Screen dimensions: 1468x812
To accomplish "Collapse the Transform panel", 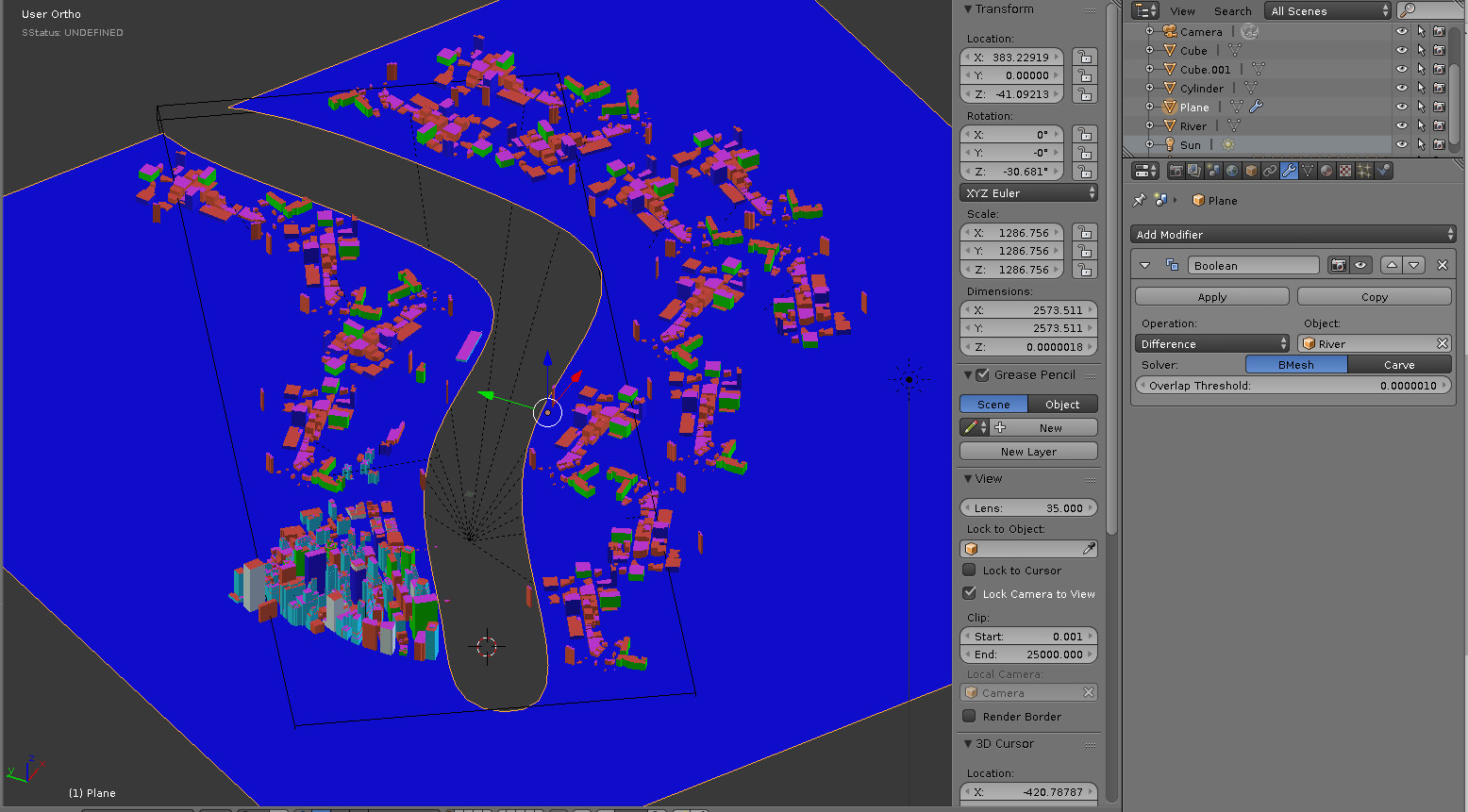I will point(968,9).
